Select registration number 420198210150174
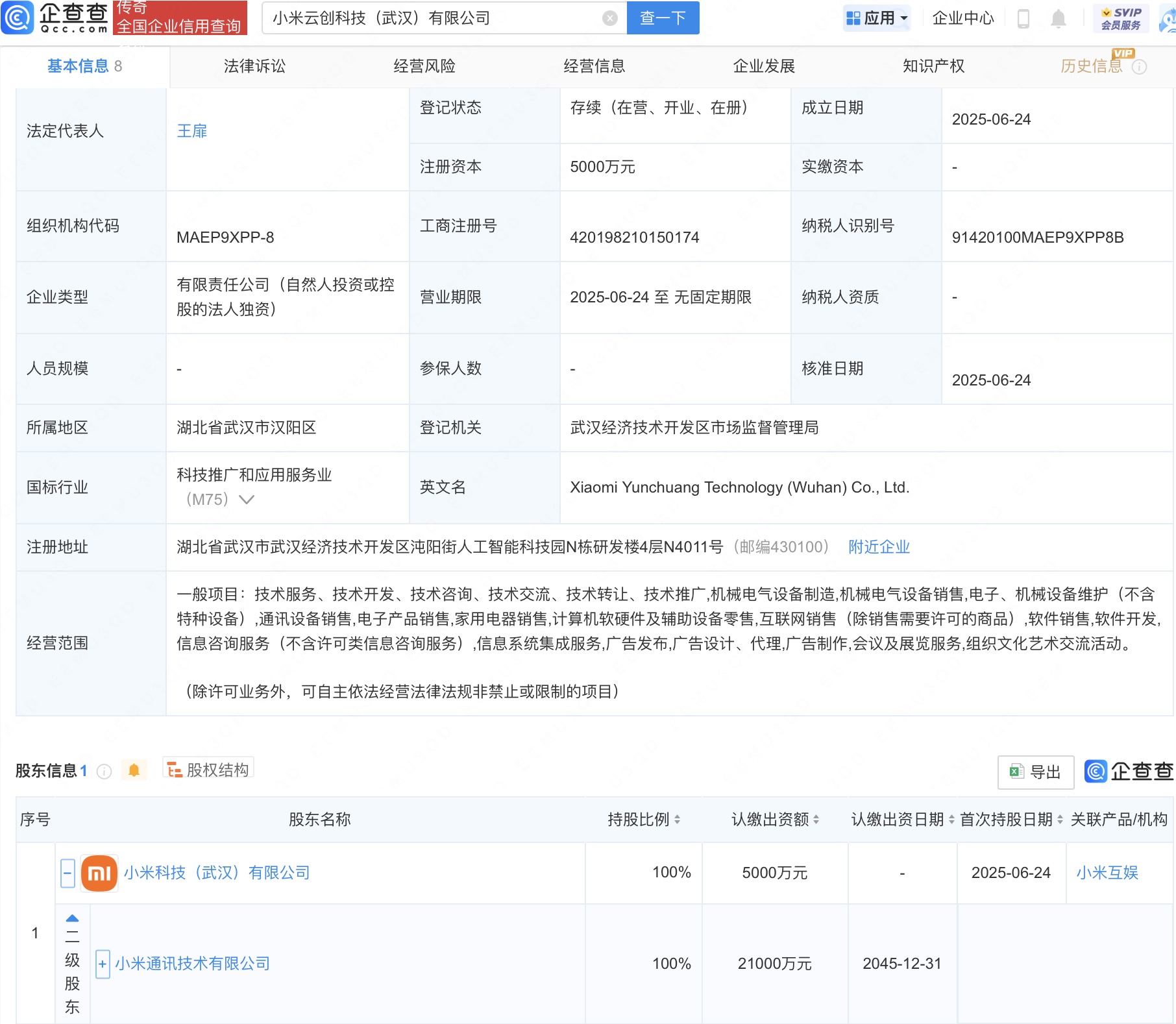The width and height of the screenshot is (1176, 1024). click(635, 238)
